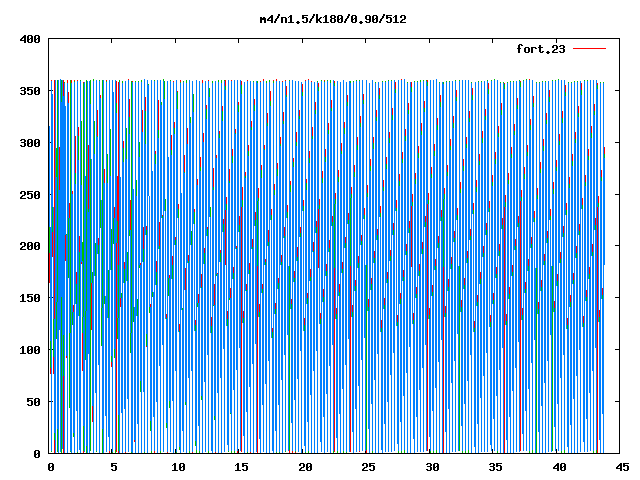This screenshot has height=480, width=640.
Task: Click y-axis label 100
Action: (x=30, y=350)
